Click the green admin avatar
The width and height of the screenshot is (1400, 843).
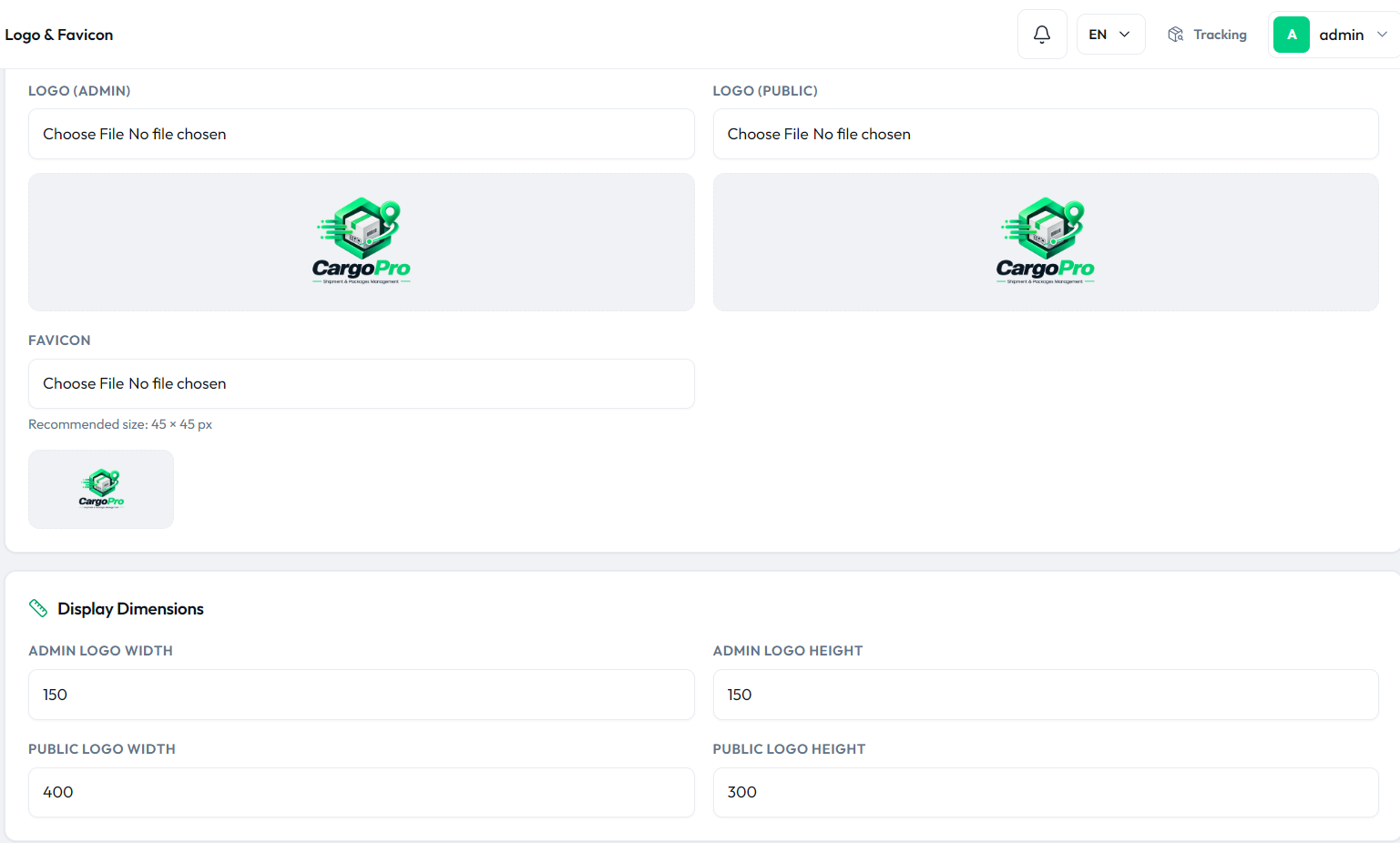pos(1292,35)
